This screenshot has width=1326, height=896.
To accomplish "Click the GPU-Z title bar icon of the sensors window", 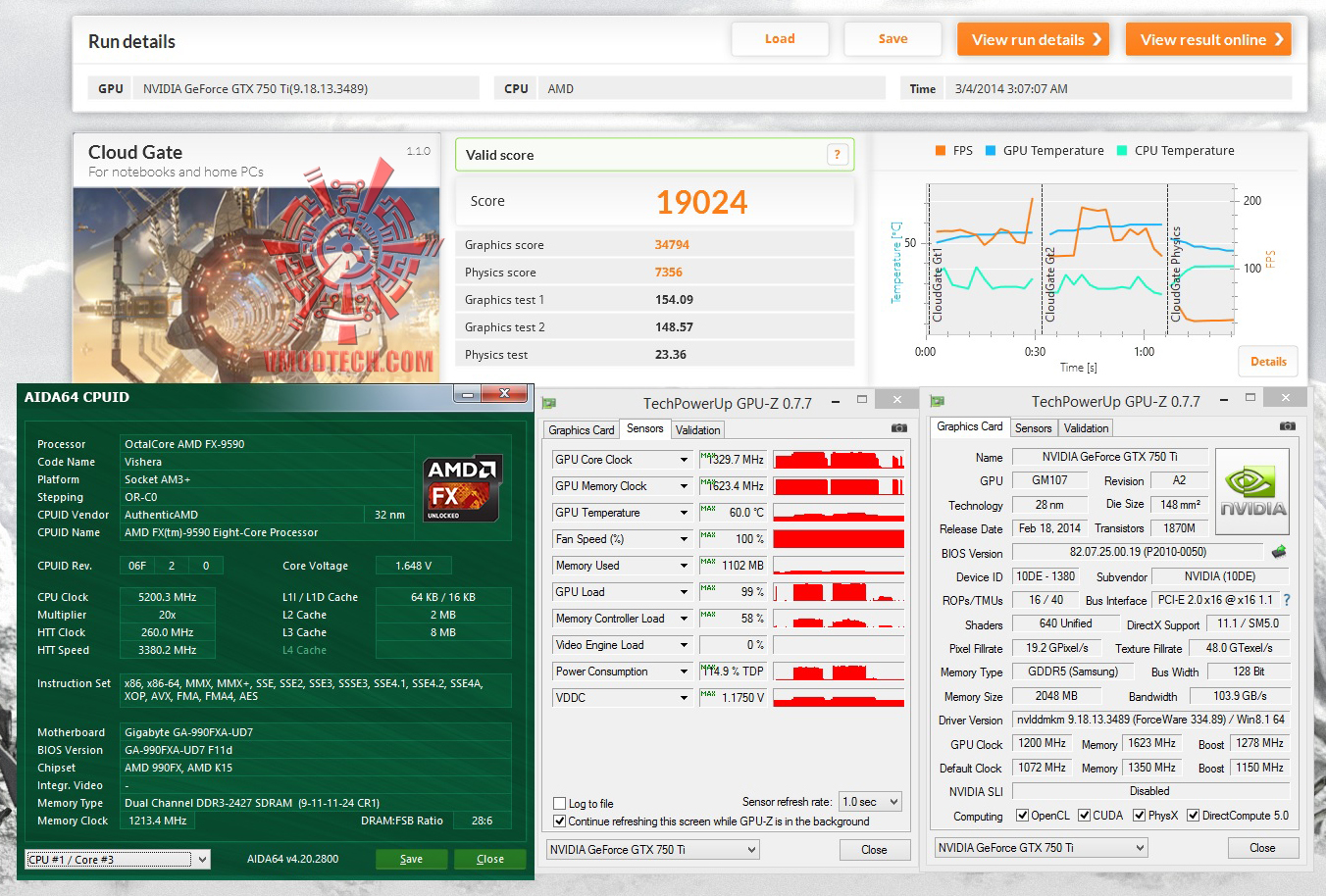I will click(x=550, y=403).
